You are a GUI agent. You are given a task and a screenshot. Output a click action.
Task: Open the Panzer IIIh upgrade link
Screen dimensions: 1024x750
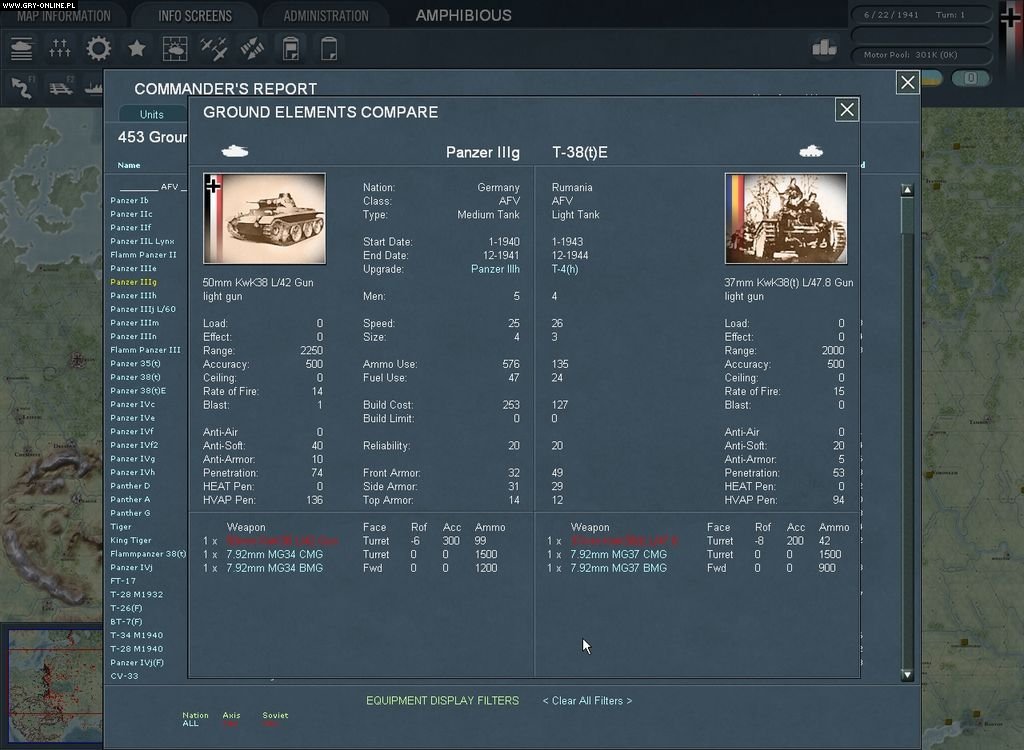(x=495, y=269)
